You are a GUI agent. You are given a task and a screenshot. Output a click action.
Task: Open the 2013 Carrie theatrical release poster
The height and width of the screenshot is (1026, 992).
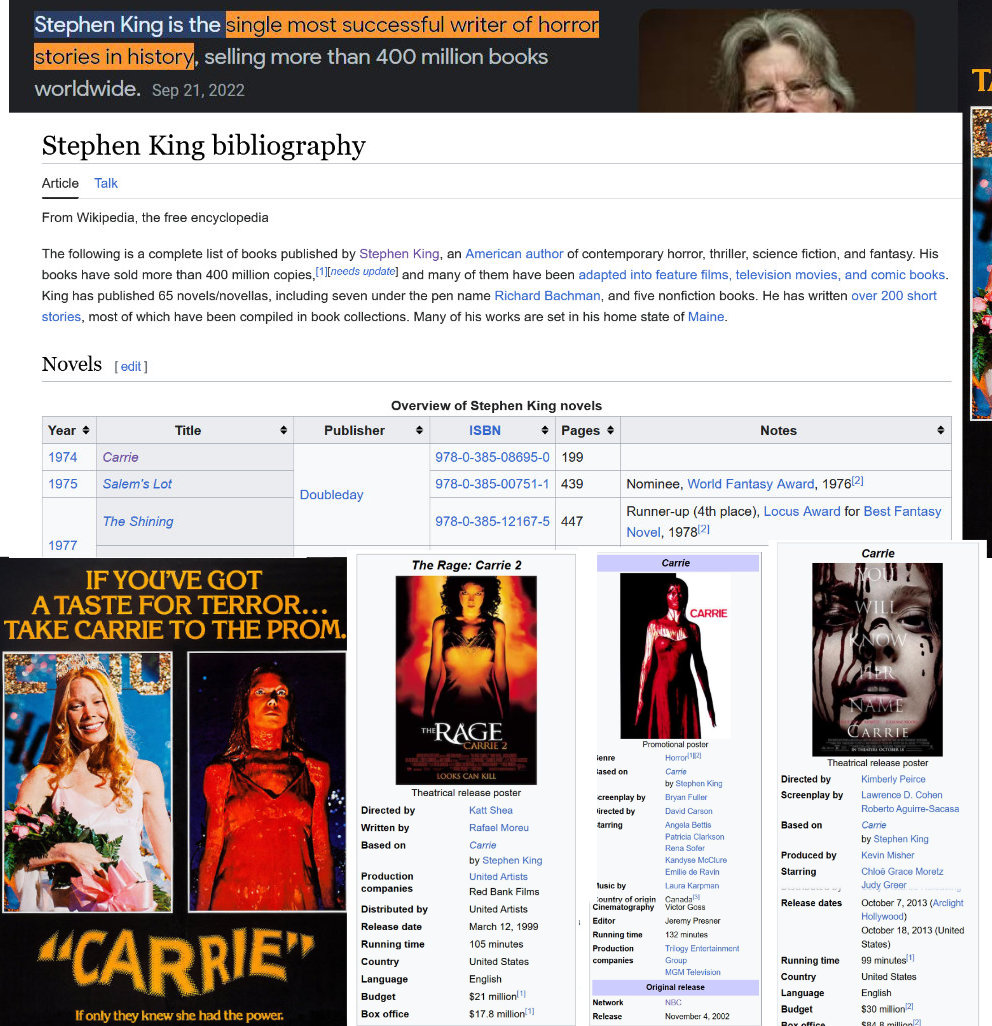[877, 660]
